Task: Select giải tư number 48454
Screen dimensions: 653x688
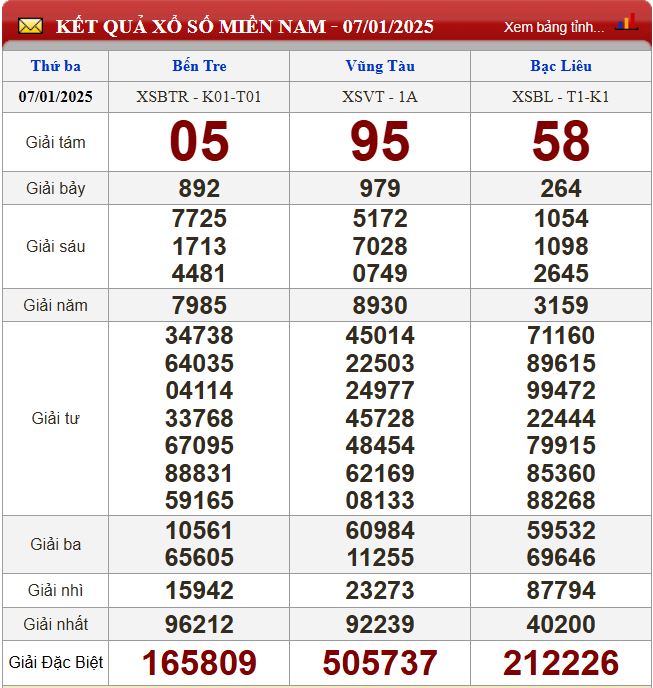Action: coord(380,445)
